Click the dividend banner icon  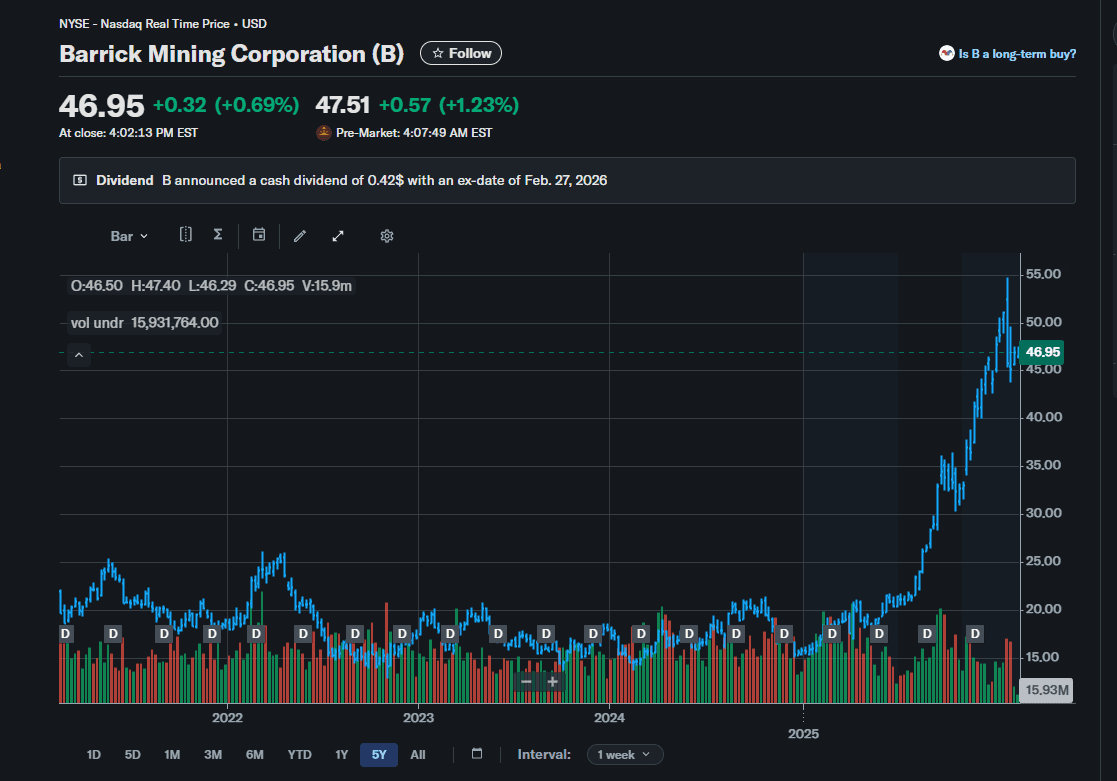point(80,180)
